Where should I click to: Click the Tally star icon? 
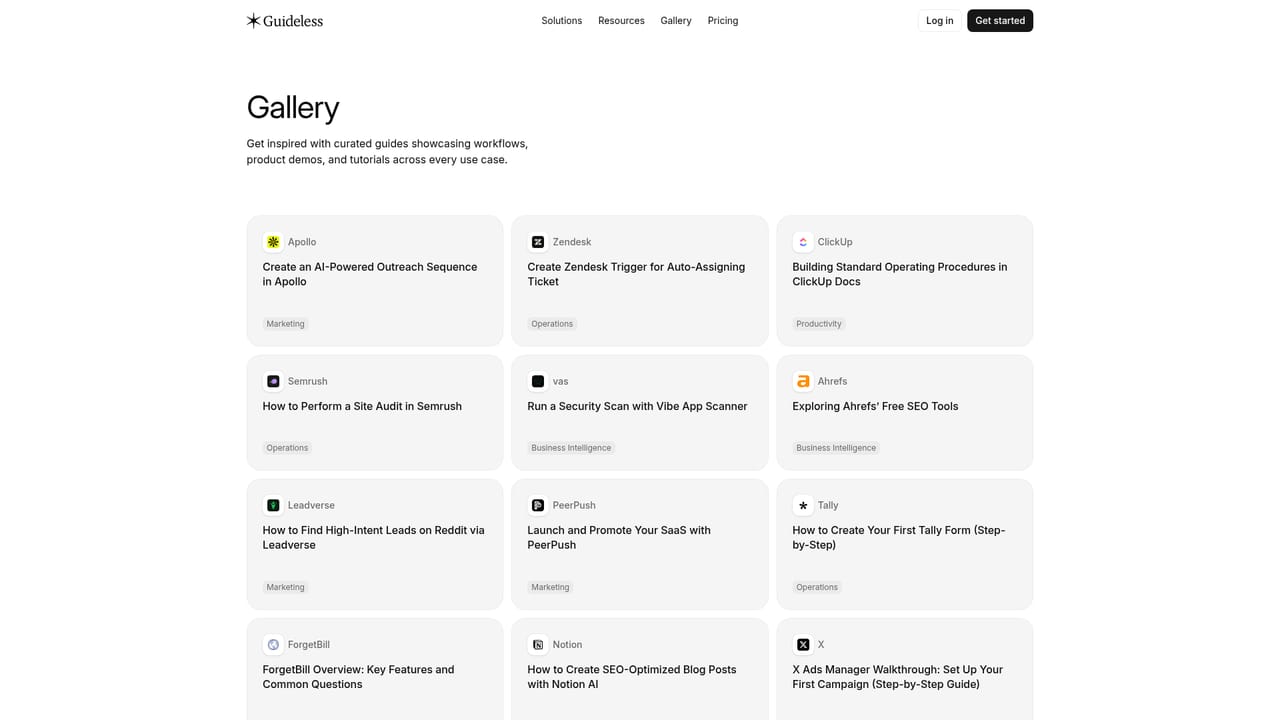click(x=803, y=505)
